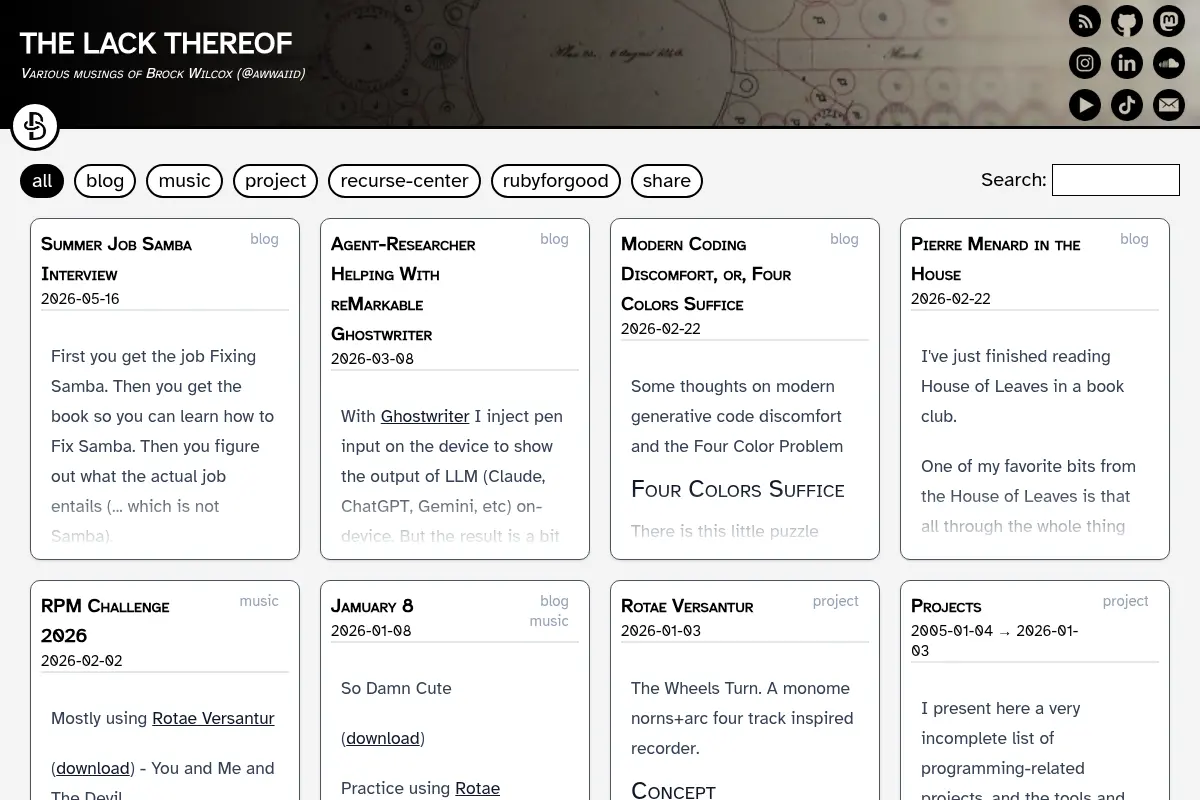Viewport: 1200px width, 800px height.
Task: Click date 2026-01-03 on Rotae Versantur card
Action: pyautogui.click(x=661, y=631)
